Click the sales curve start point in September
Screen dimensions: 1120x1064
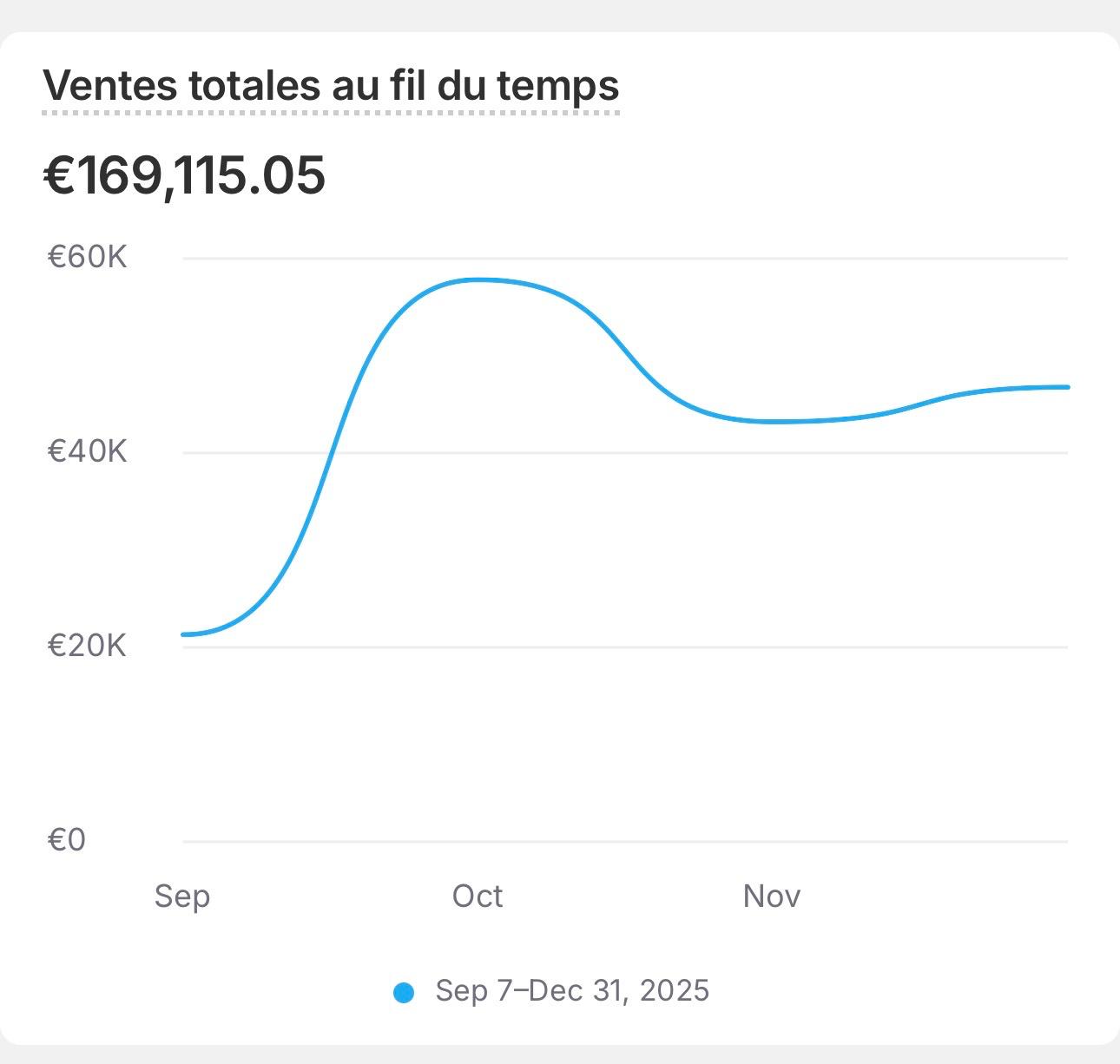point(185,634)
